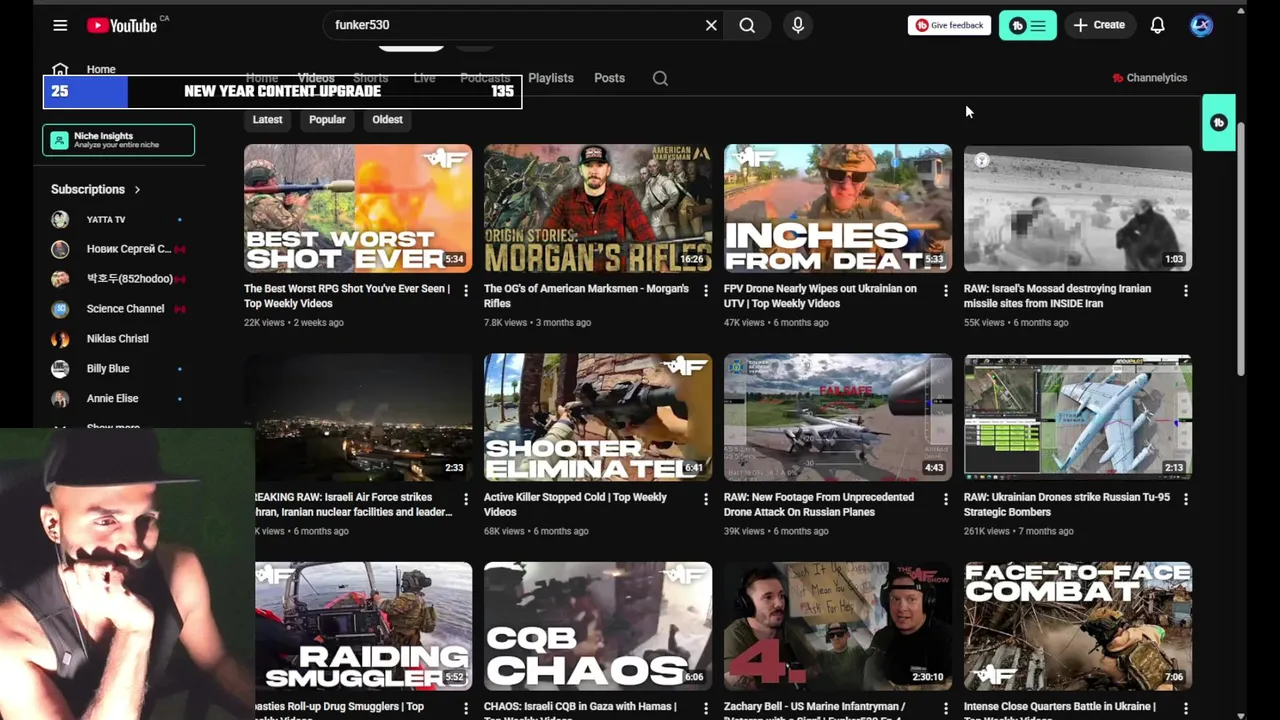This screenshot has height=720, width=1280.
Task: Switch to the Playlists tab
Action: (x=551, y=78)
